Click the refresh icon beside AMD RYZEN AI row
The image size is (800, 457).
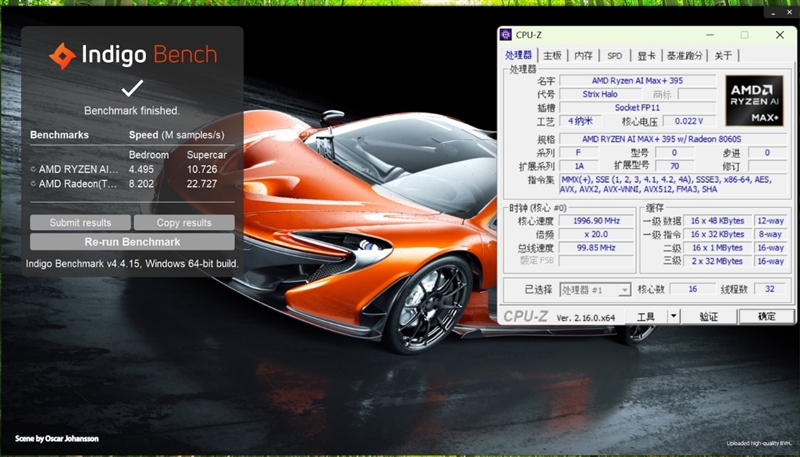coord(33,169)
